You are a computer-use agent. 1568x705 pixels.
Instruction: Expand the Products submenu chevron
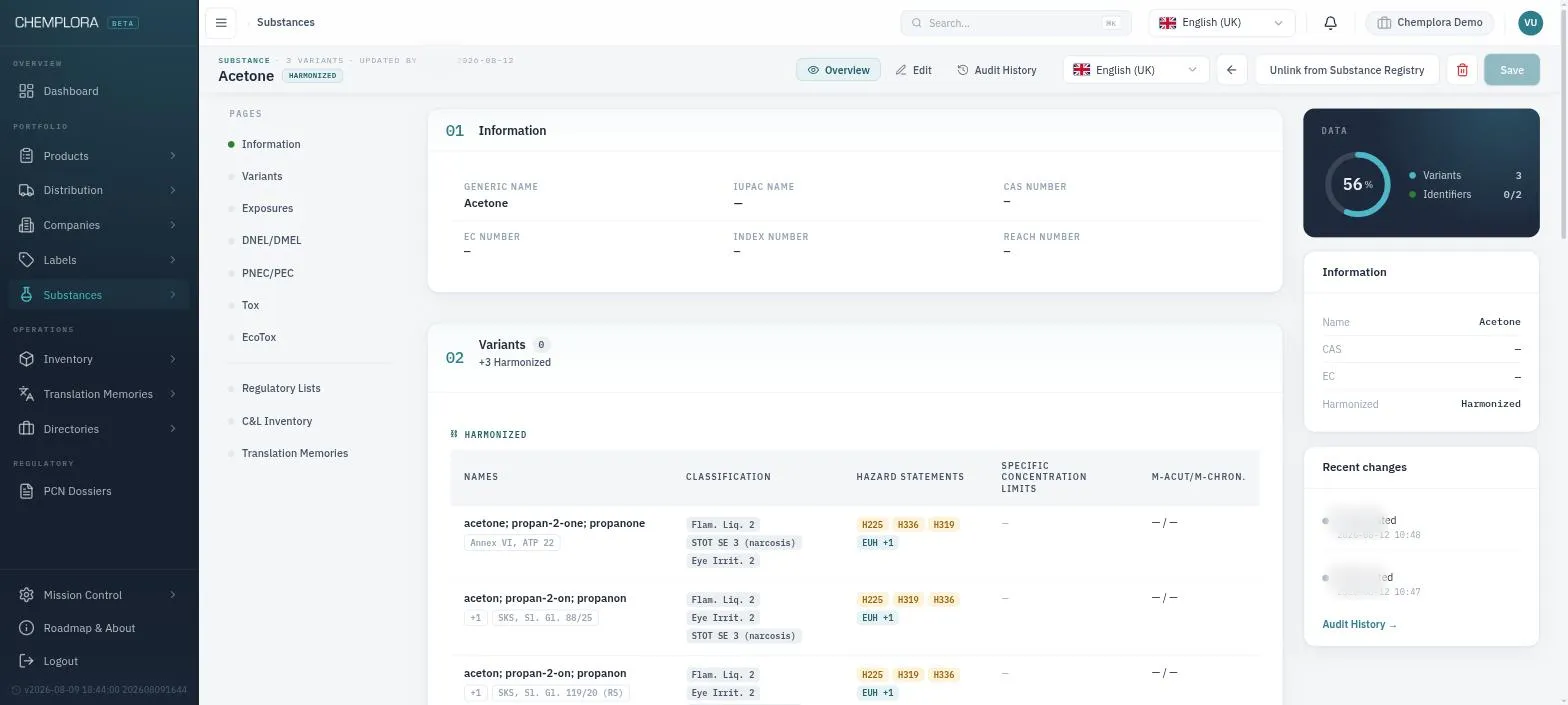click(173, 156)
